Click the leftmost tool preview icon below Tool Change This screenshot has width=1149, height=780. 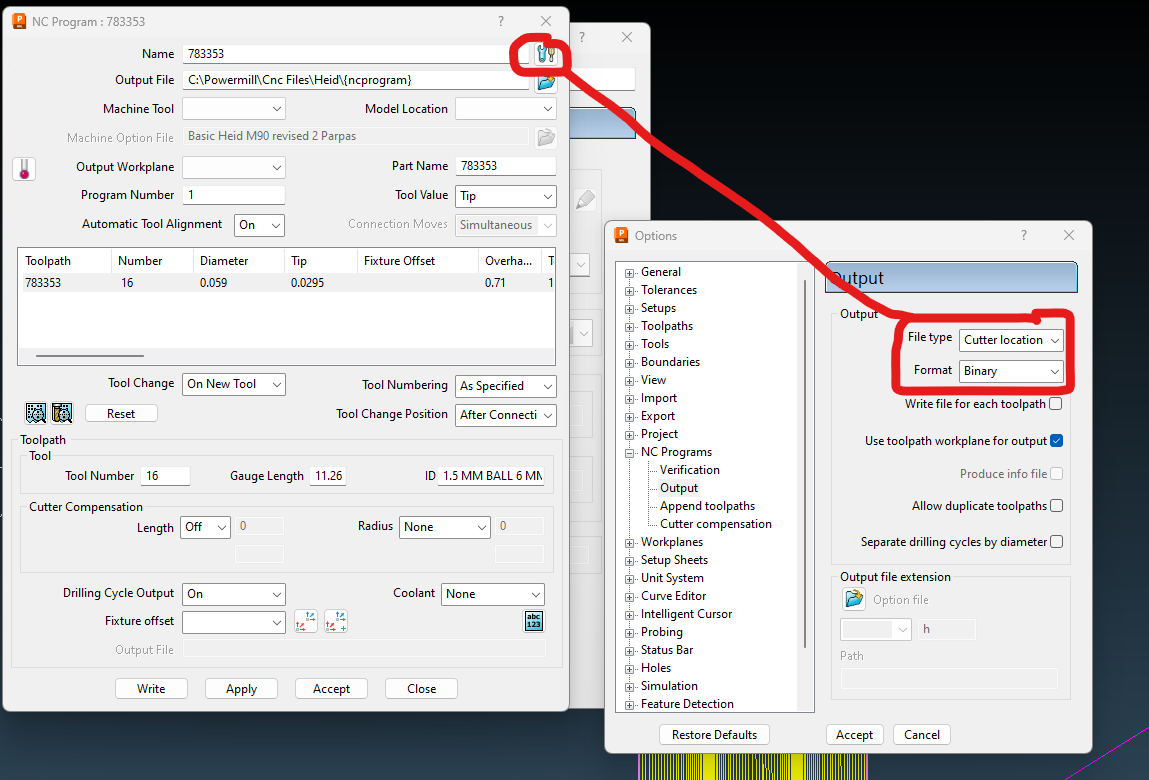pyautogui.click(x=36, y=412)
